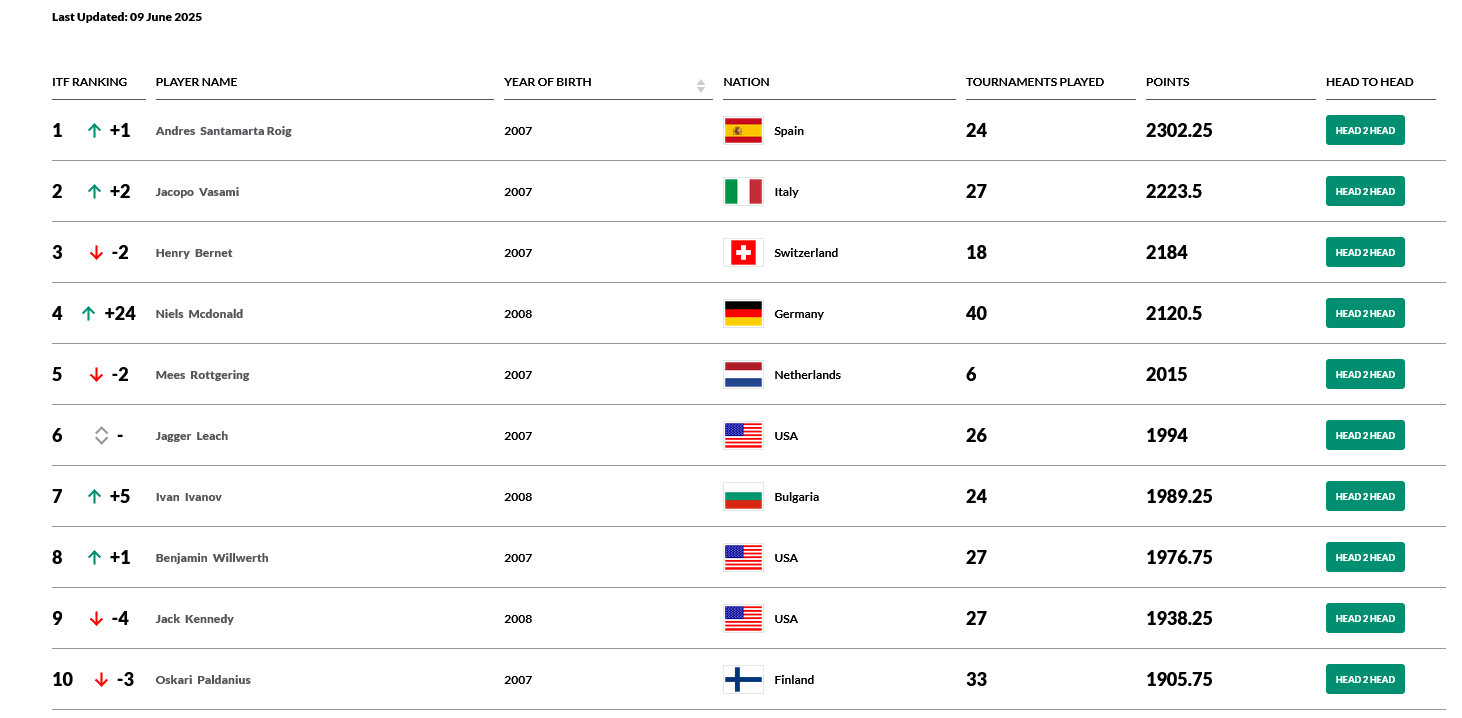
Task: Click the Bulgaria flag icon
Action: (743, 497)
